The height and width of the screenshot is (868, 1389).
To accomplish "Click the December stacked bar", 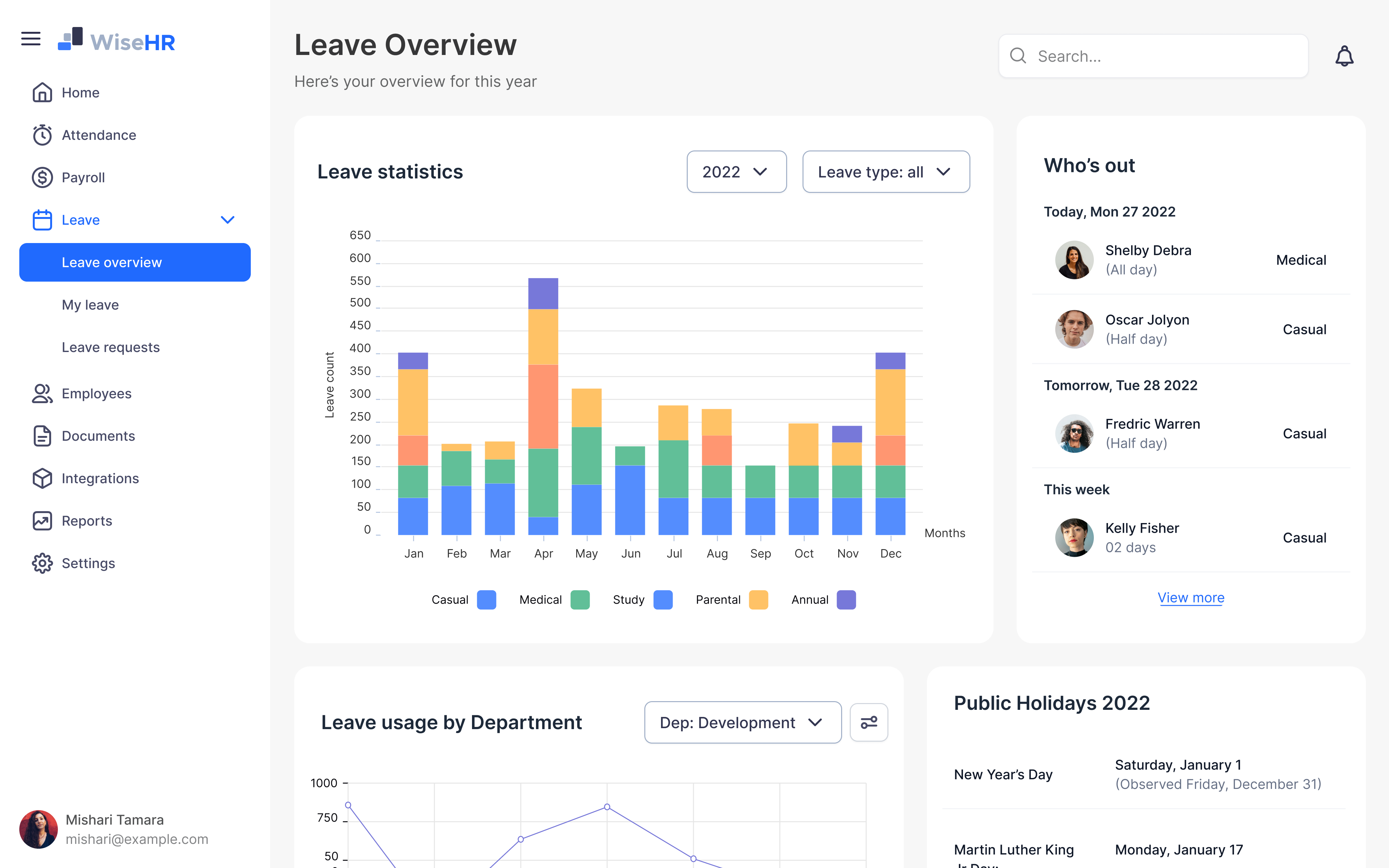I will (x=890, y=444).
